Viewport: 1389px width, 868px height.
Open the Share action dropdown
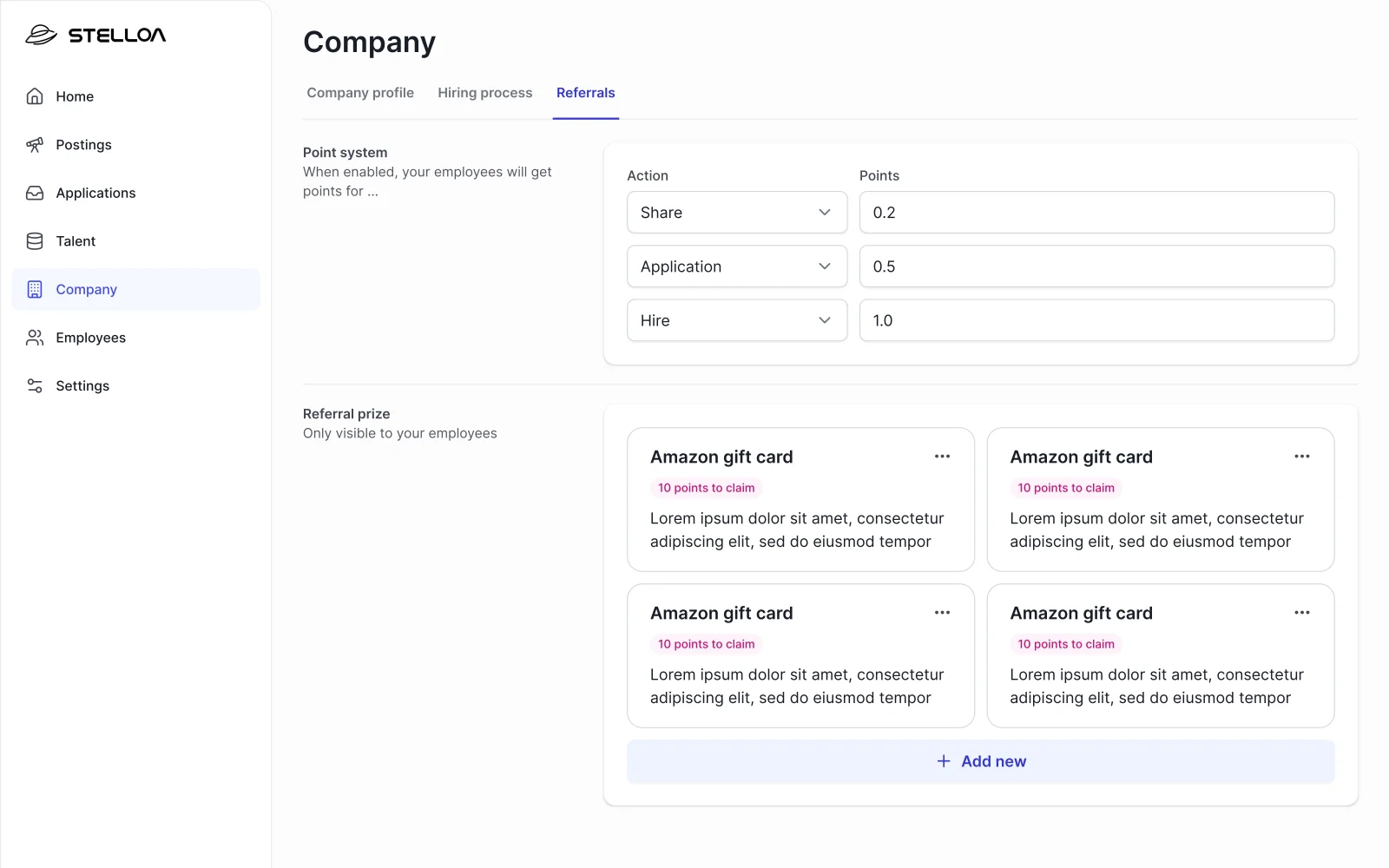[736, 212]
